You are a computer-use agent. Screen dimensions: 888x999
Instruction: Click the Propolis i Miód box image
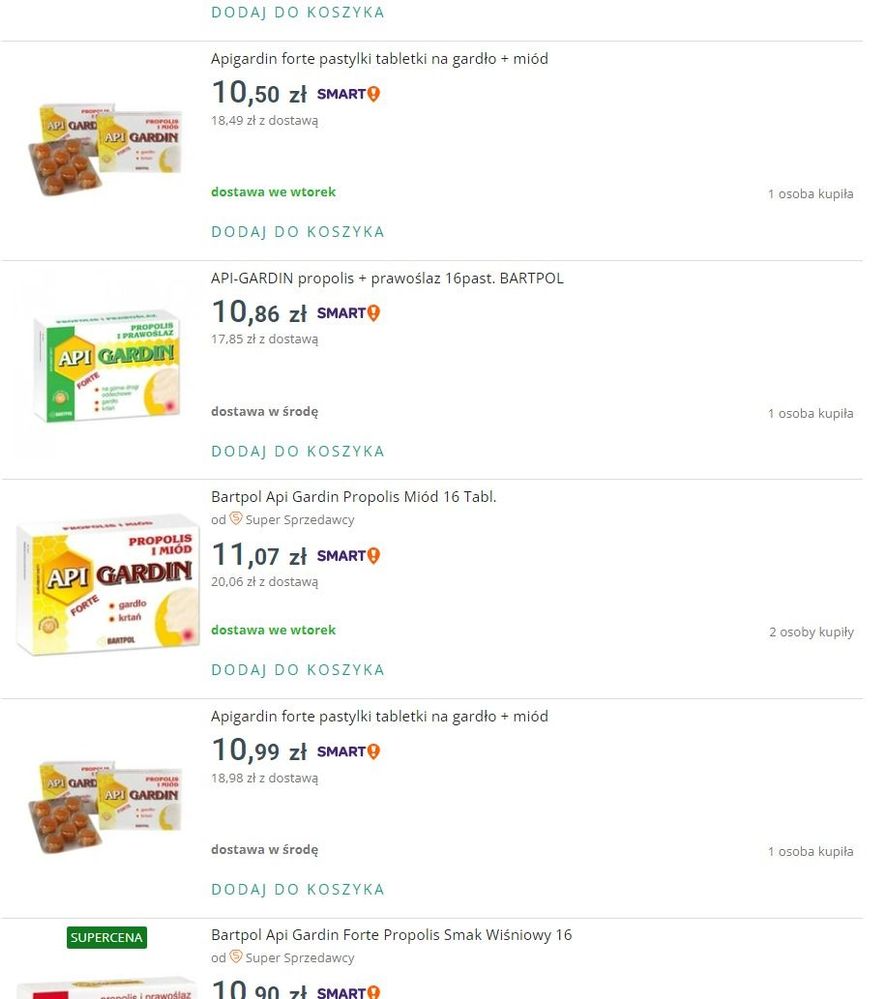pyautogui.click(x=107, y=583)
